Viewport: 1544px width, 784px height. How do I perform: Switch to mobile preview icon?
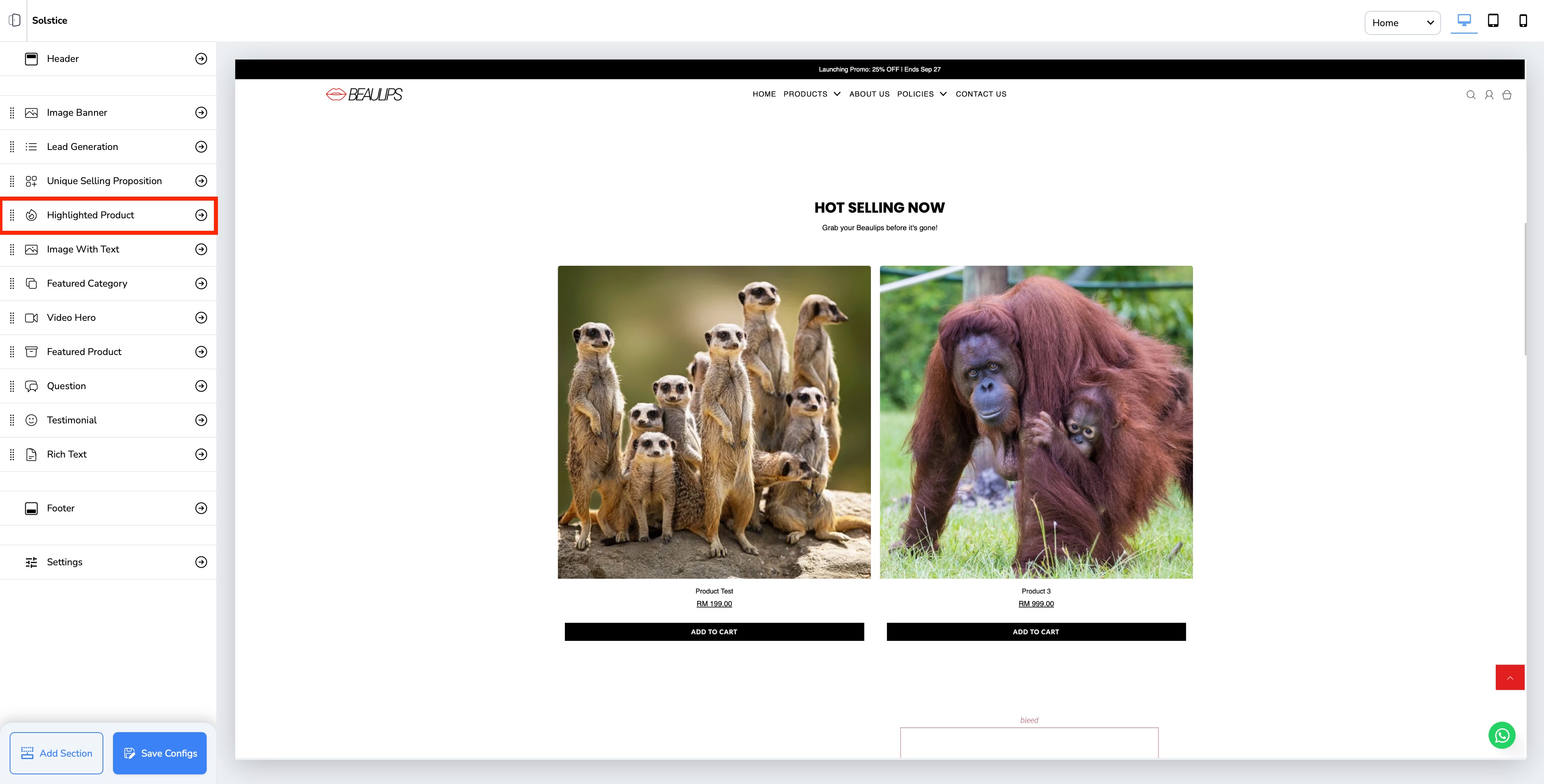coord(1522,21)
